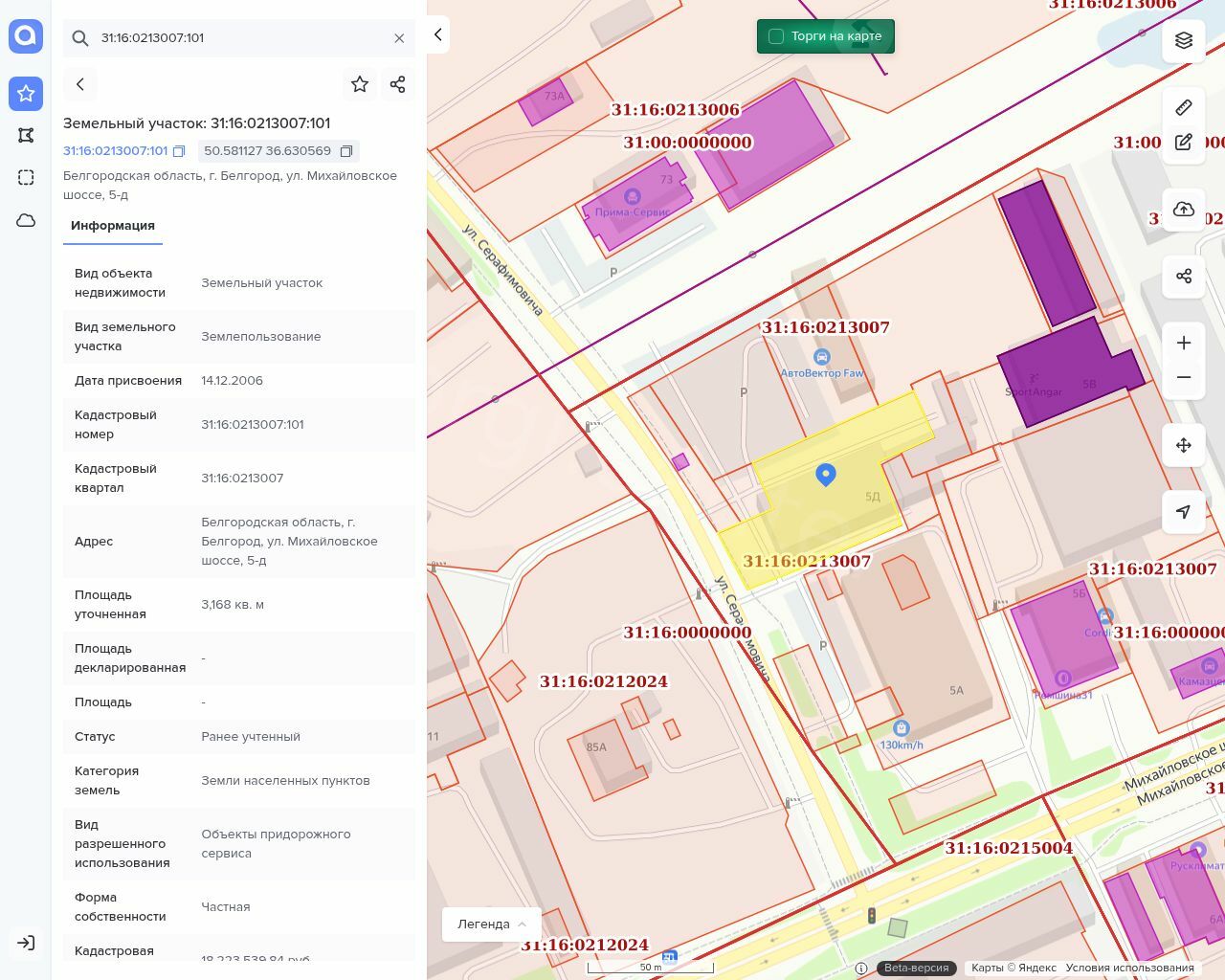Share the plot via header share icon
Screen dimensions: 1225x980
398,84
